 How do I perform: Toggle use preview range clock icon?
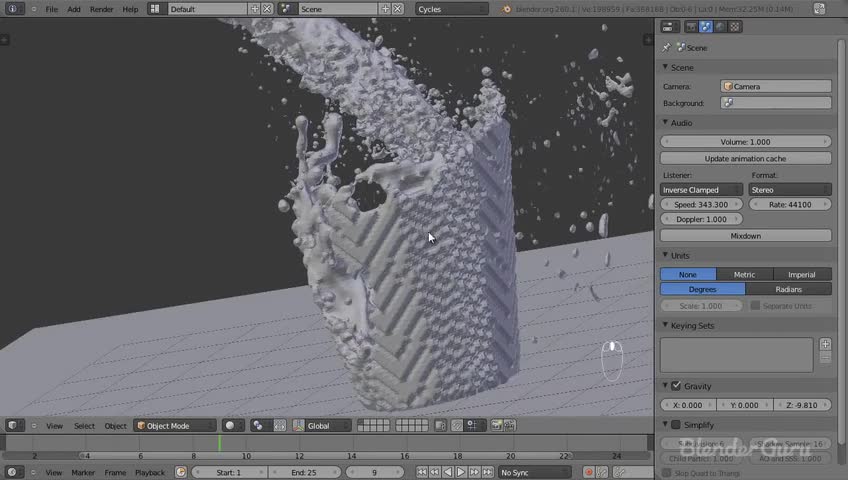(x=181, y=472)
